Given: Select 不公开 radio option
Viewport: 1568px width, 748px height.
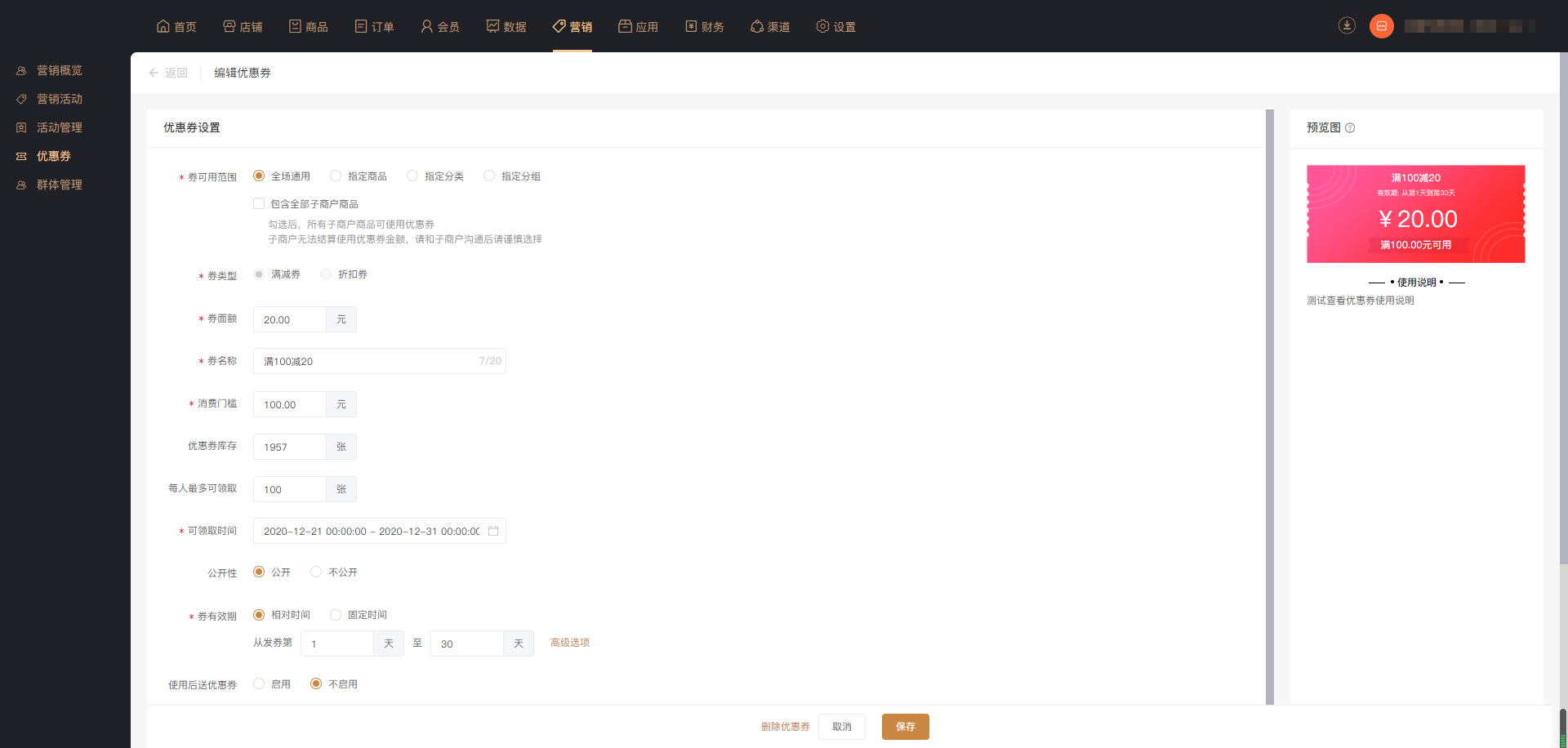Looking at the screenshot, I should click(316, 572).
